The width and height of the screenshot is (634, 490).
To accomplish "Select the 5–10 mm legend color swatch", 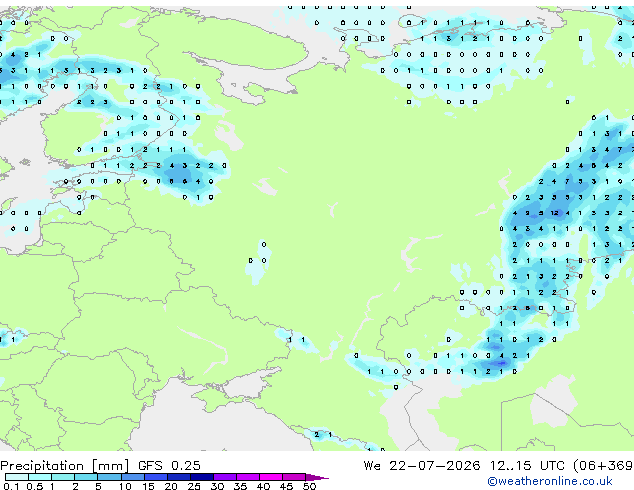I will click(109, 477).
